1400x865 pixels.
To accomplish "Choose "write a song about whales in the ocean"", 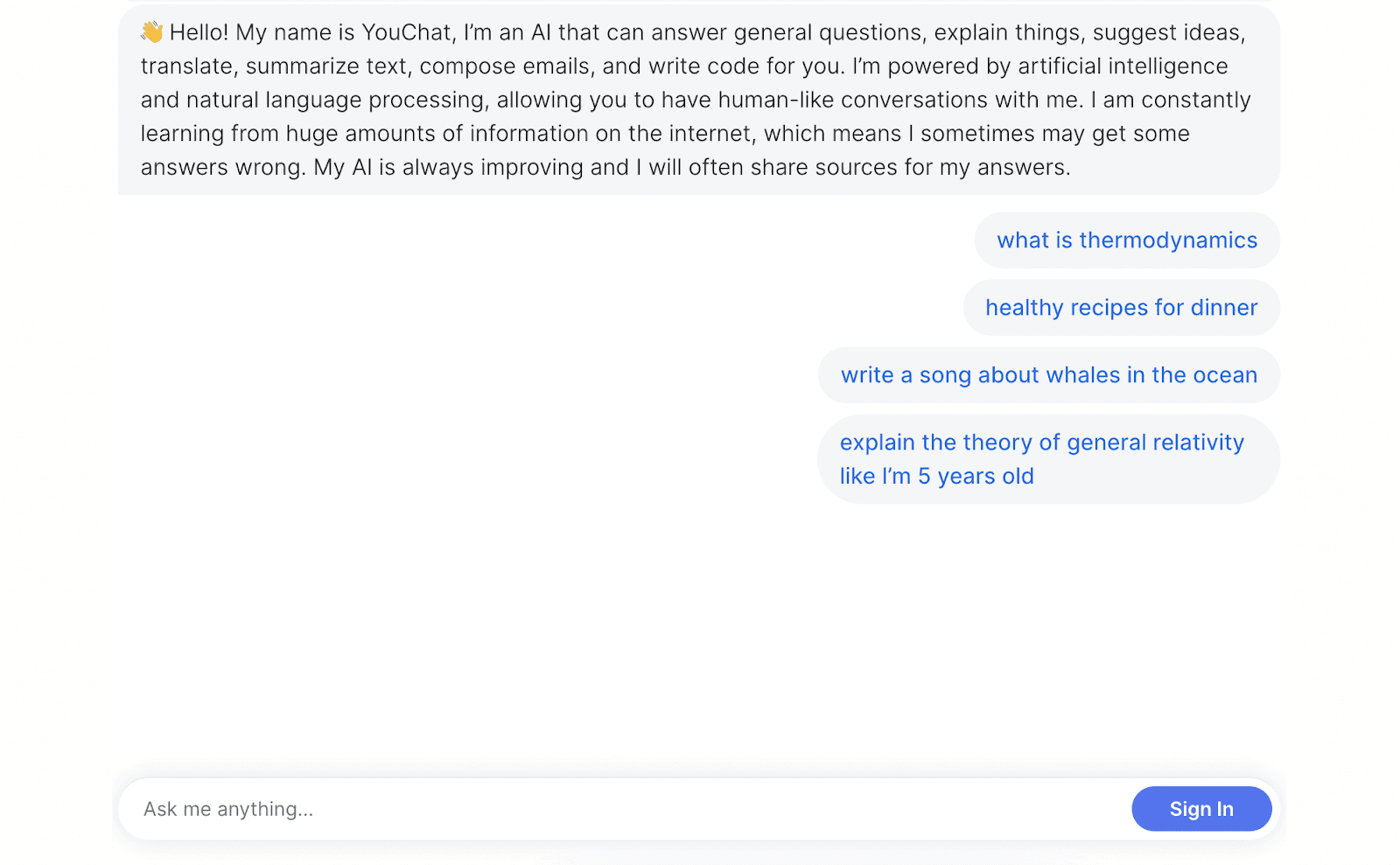I will (1049, 374).
